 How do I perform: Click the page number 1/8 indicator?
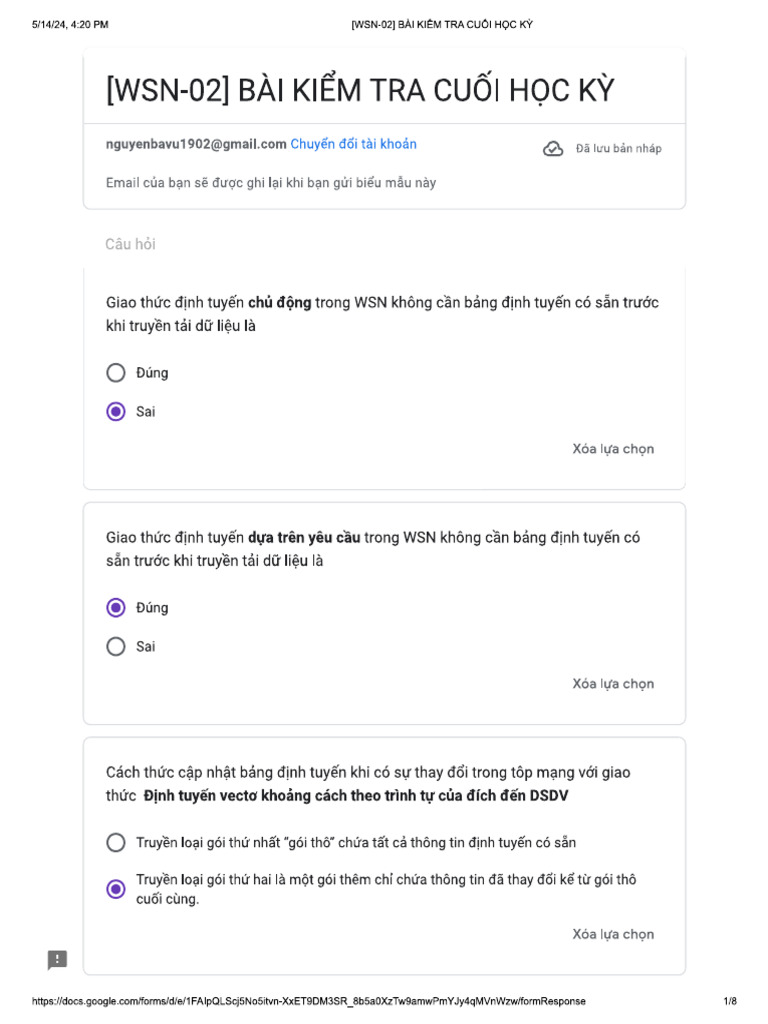click(x=729, y=1001)
